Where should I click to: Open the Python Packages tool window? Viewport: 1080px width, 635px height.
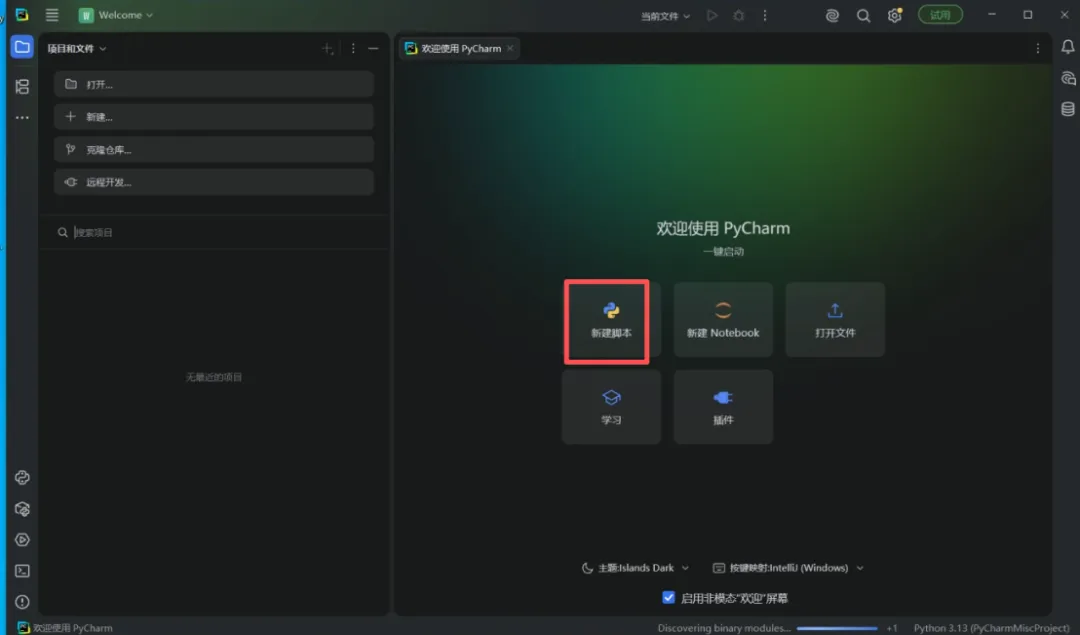pyautogui.click(x=22, y=509)
